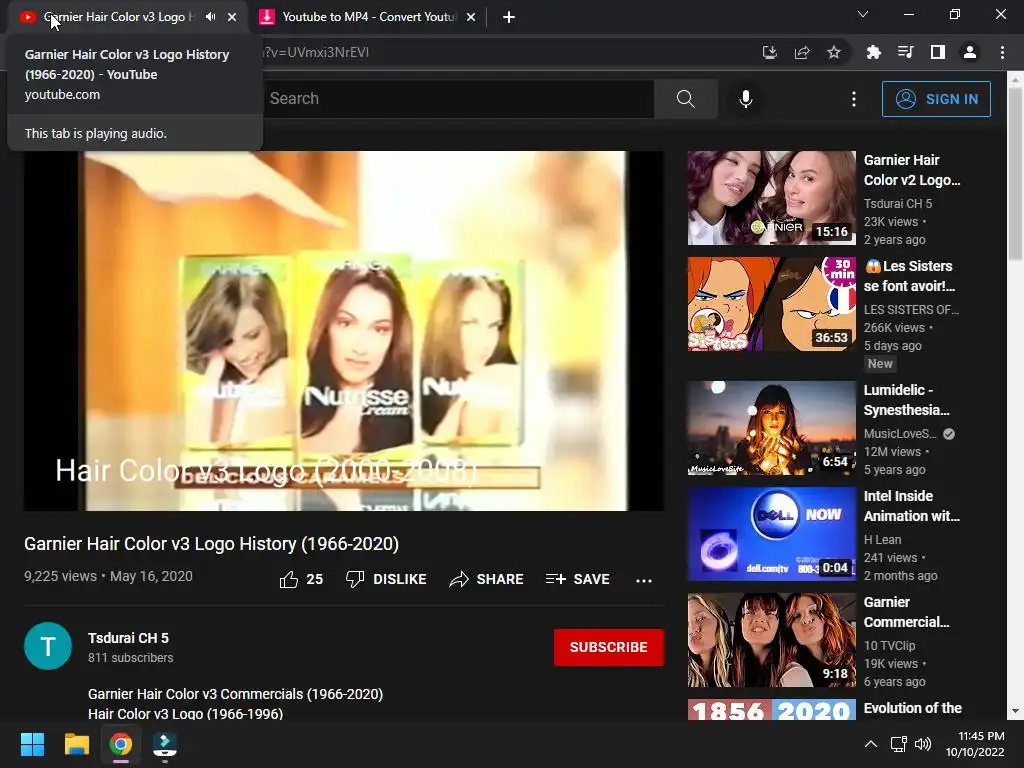Open the Chrome three-dot menu
This screenshot has height=768, width=1024.
coord(1002,52)
